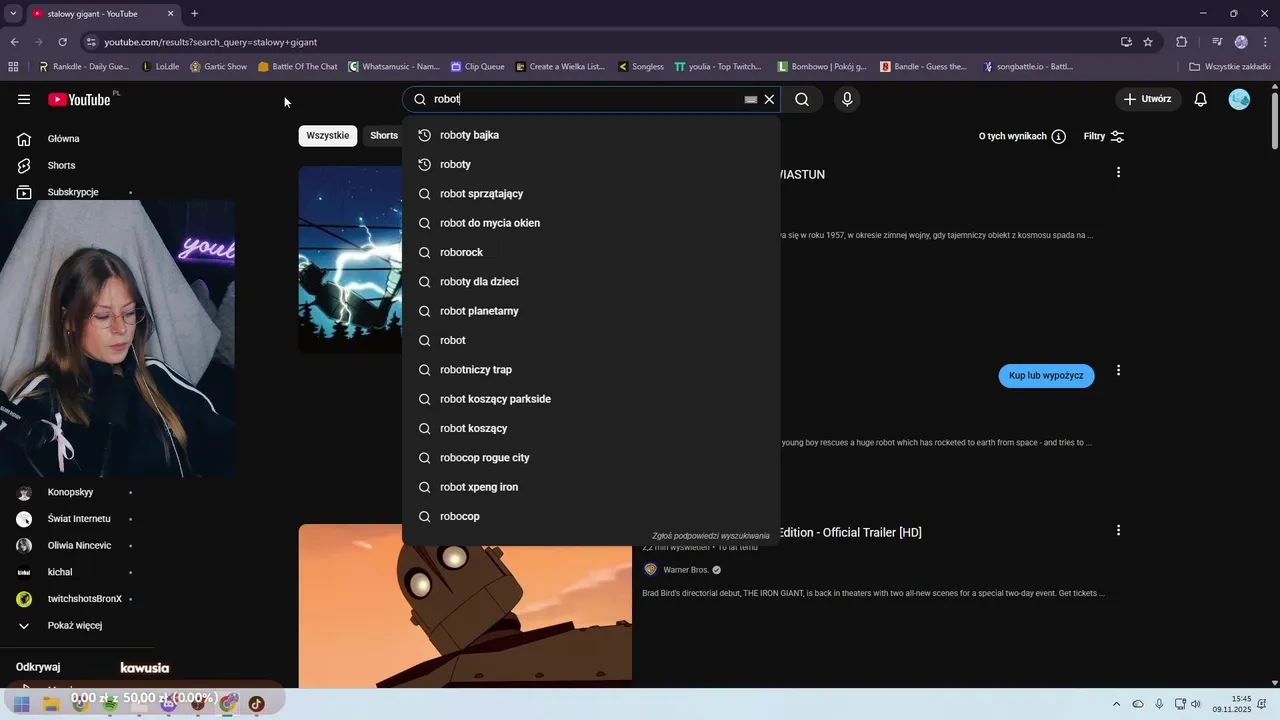Open the on-screen keyboard icon in search box

click(x=751, y=100)
